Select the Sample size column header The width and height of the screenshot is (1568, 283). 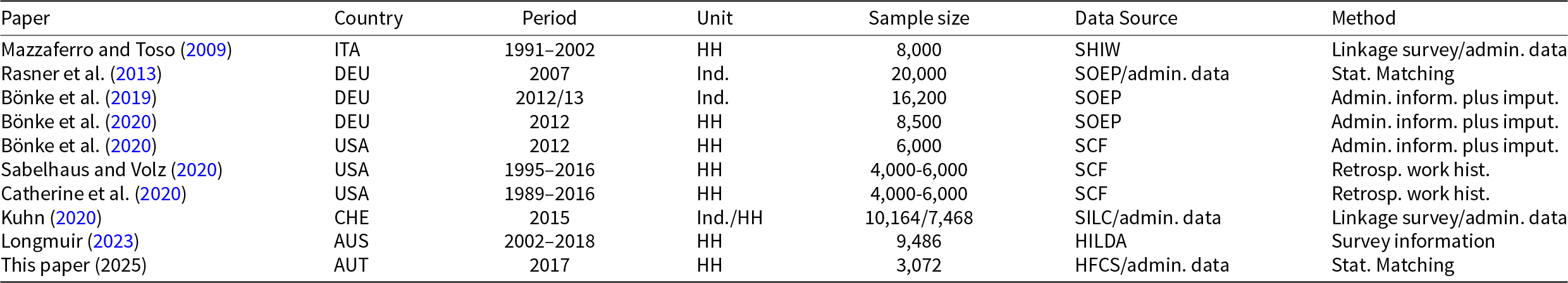[918, 18]
